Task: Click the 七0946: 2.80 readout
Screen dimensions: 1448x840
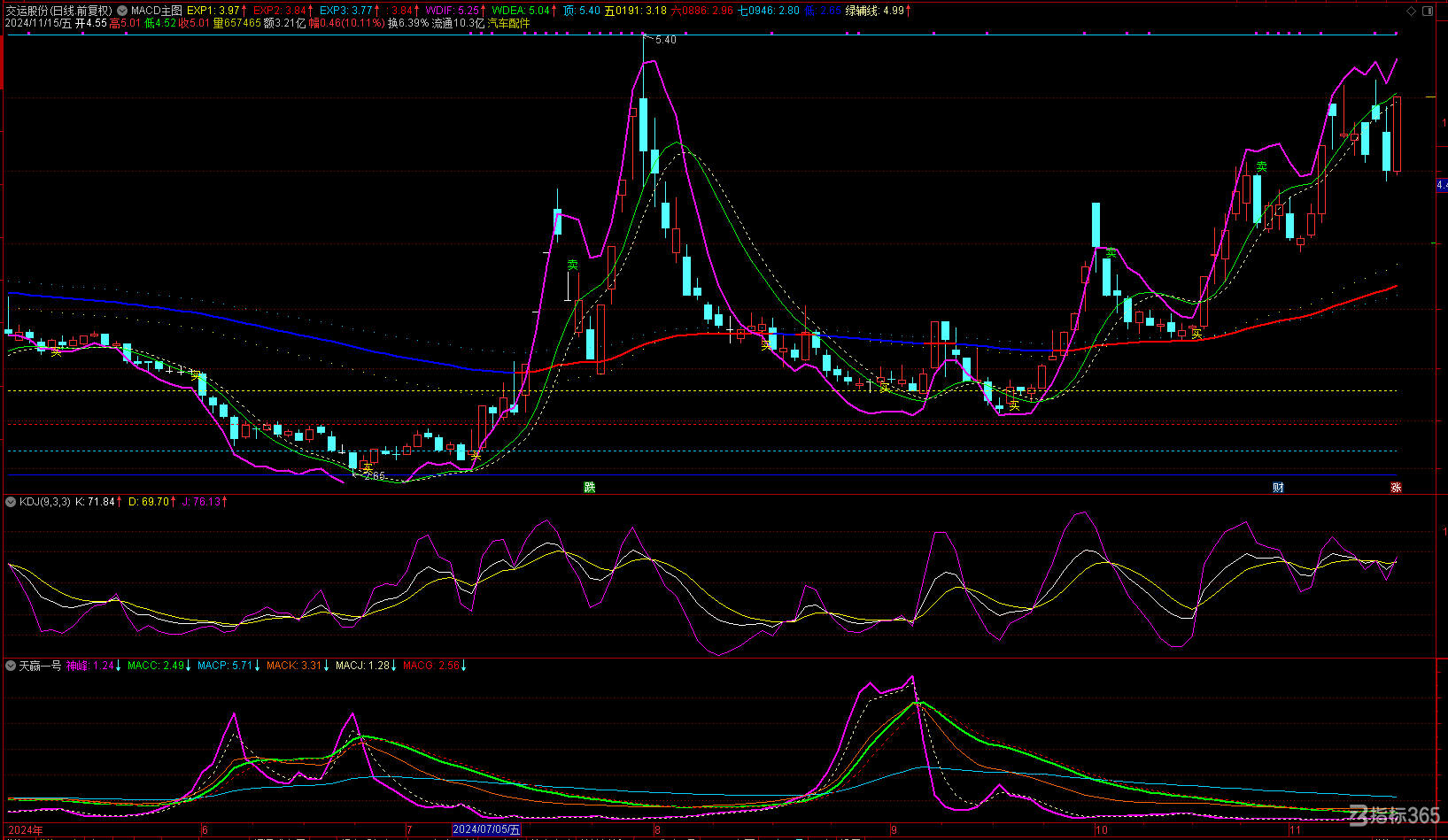Action: click(x=769, y=11)
